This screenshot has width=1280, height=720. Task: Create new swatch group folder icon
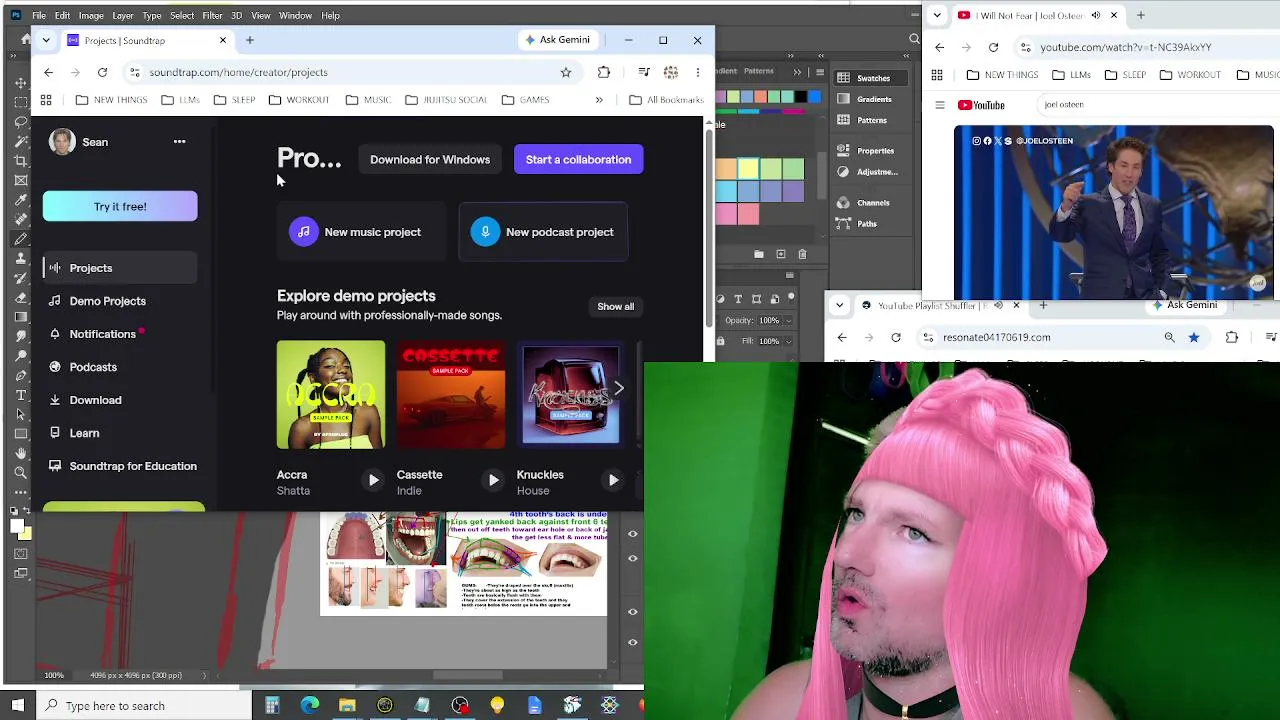[x=759, y=254]
